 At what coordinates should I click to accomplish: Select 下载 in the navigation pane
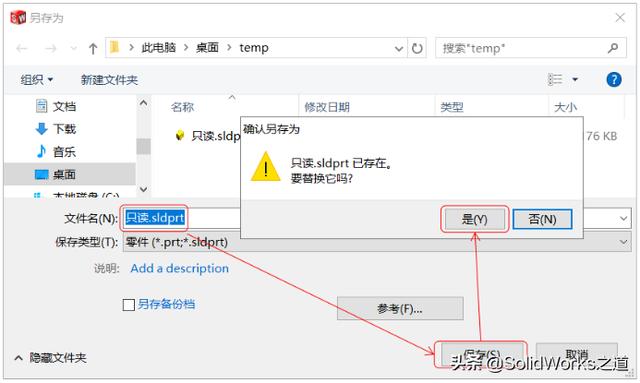tap(56, 129)
